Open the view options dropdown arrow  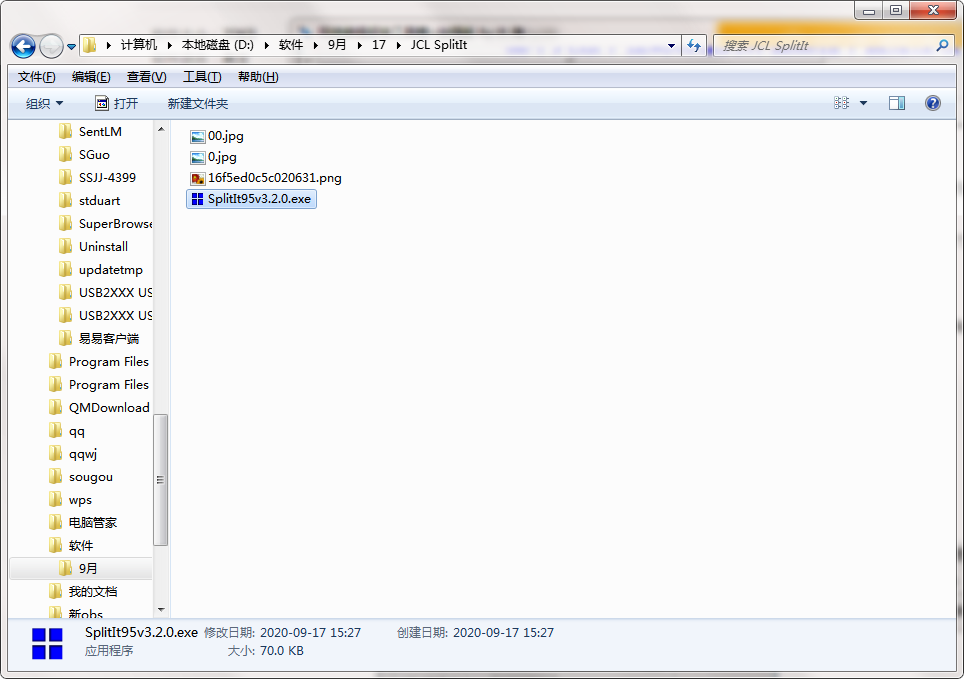pyautogui.click(x=863, y=103)
